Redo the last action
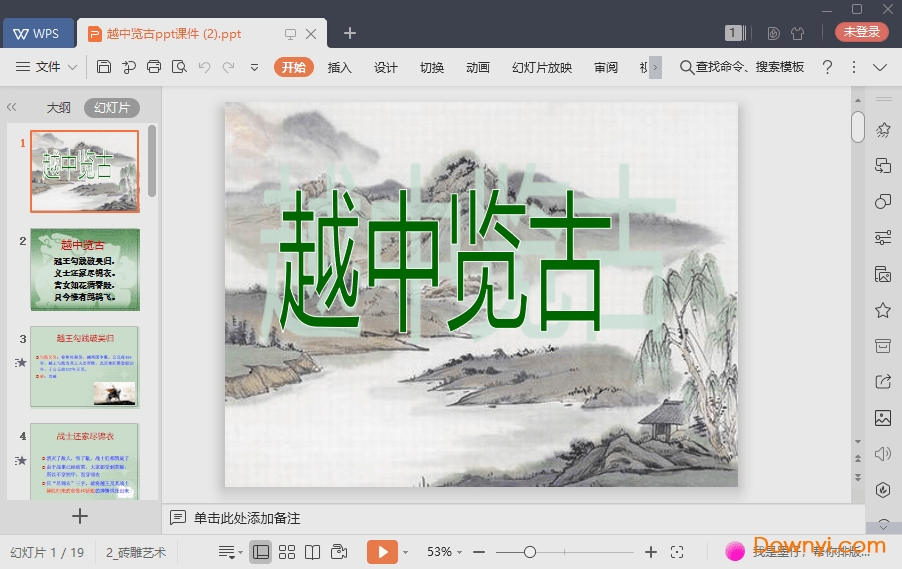The width and height of the screenshot is (902, 569). point(228,67)
